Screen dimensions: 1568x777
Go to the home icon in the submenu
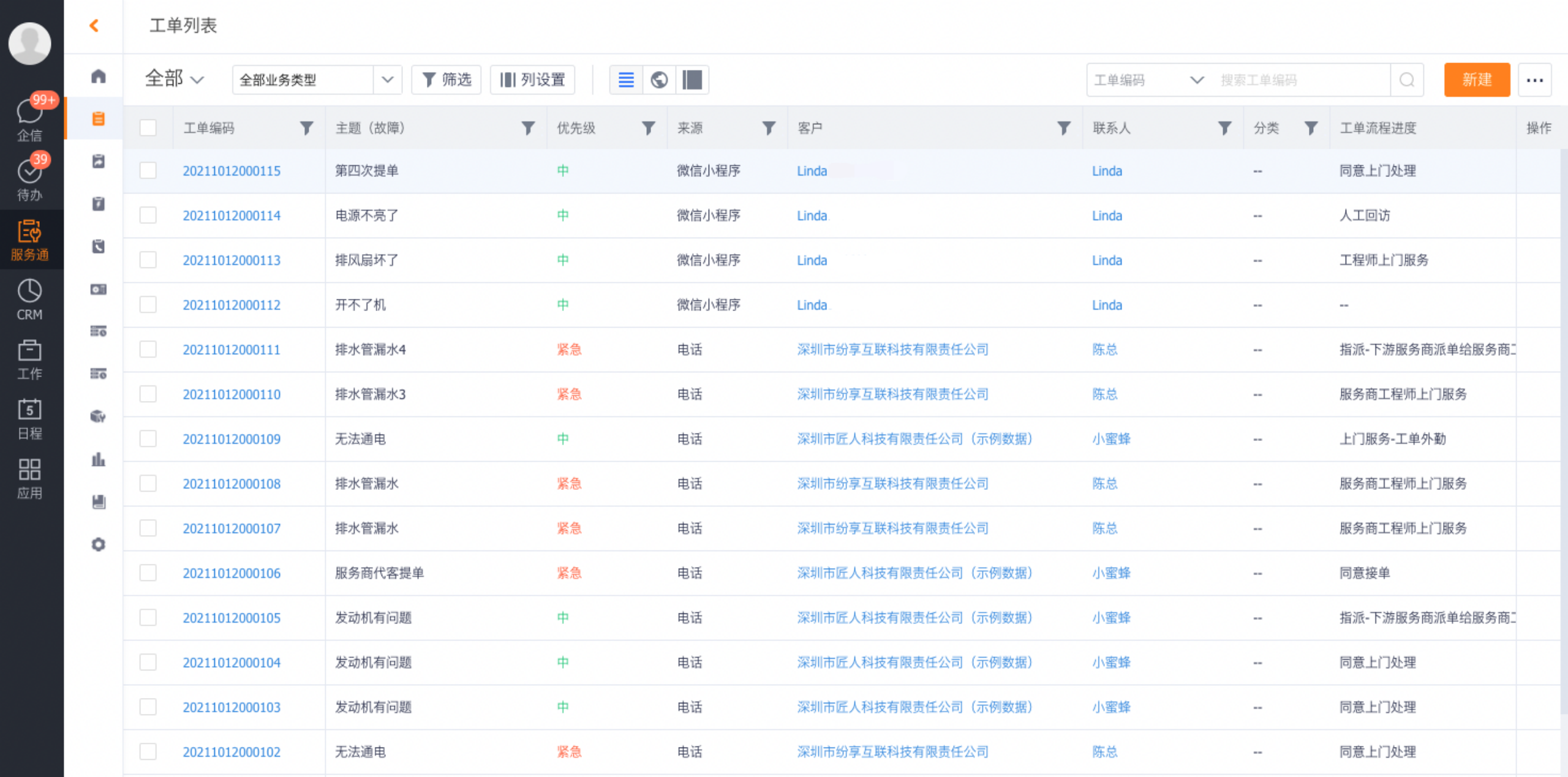coord(98,76)
